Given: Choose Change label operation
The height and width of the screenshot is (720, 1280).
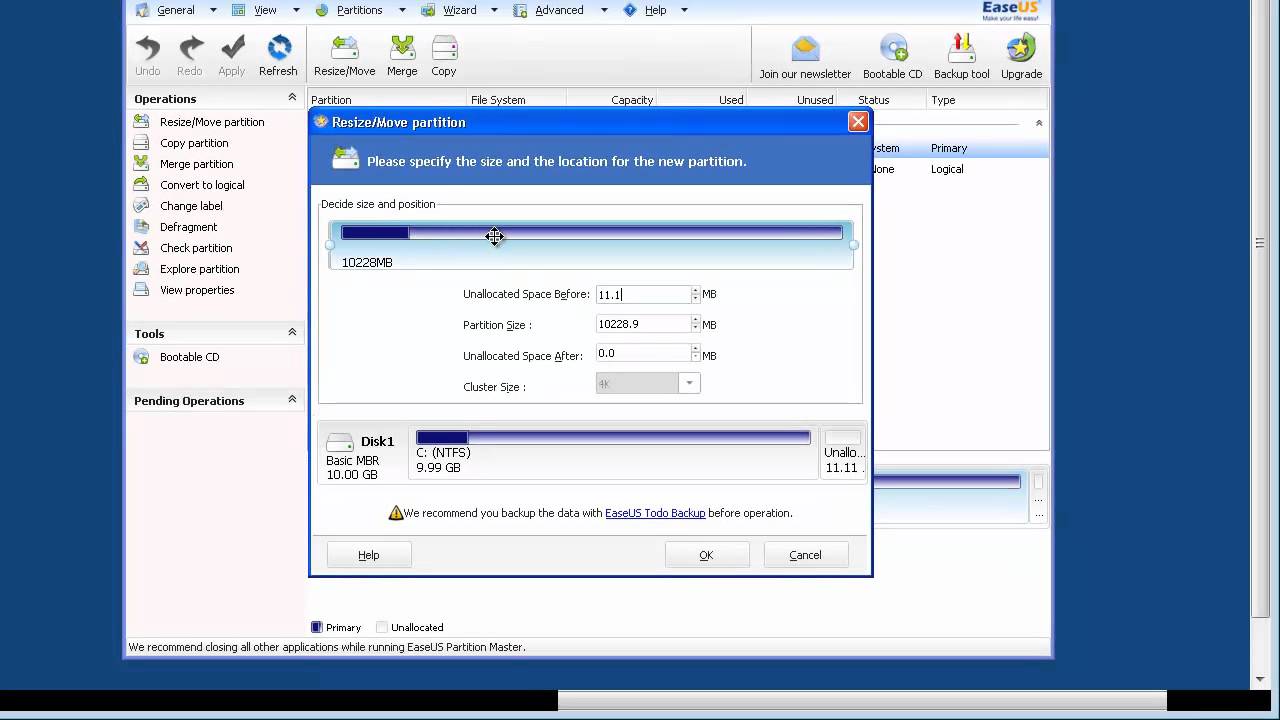Looking at the screenshot, I should click(x=191, y=206).
